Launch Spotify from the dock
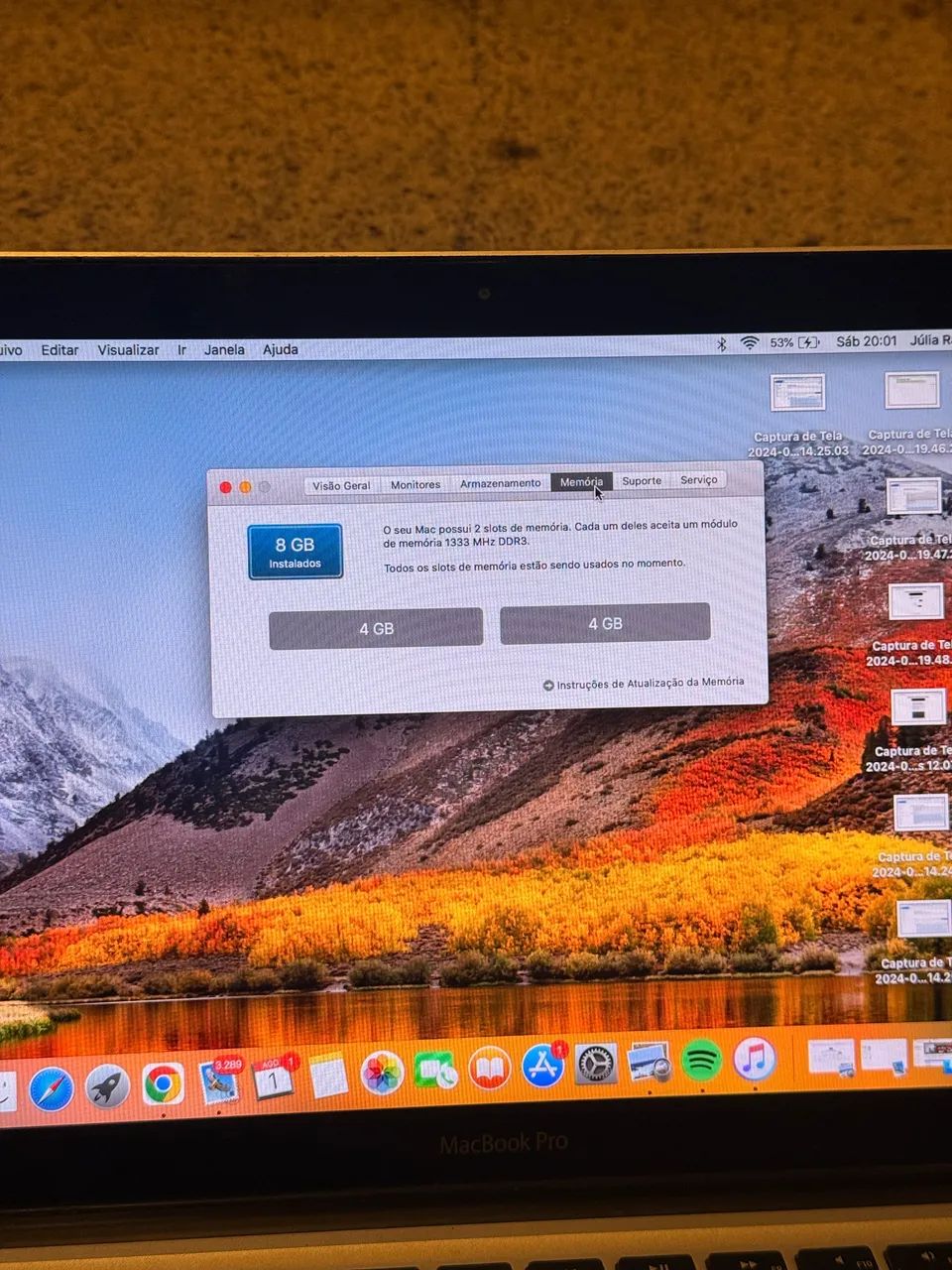 coord(702,1061)
